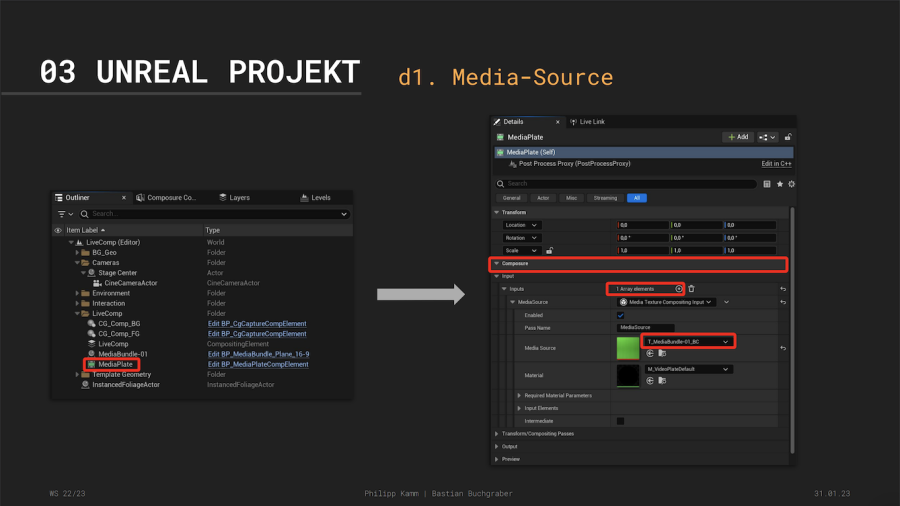Viewport: 900px width, 506px height.
Task: Toggle the Outliner visibility eye column header
Action: 58,230
